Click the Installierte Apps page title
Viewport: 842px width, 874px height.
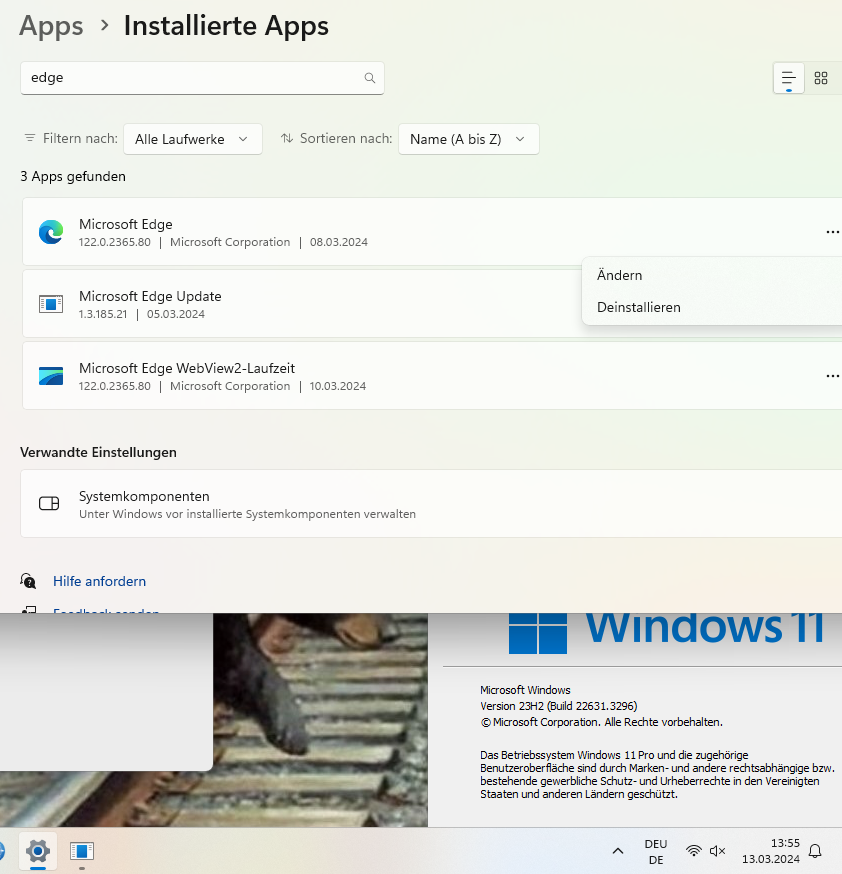[226, 26]
